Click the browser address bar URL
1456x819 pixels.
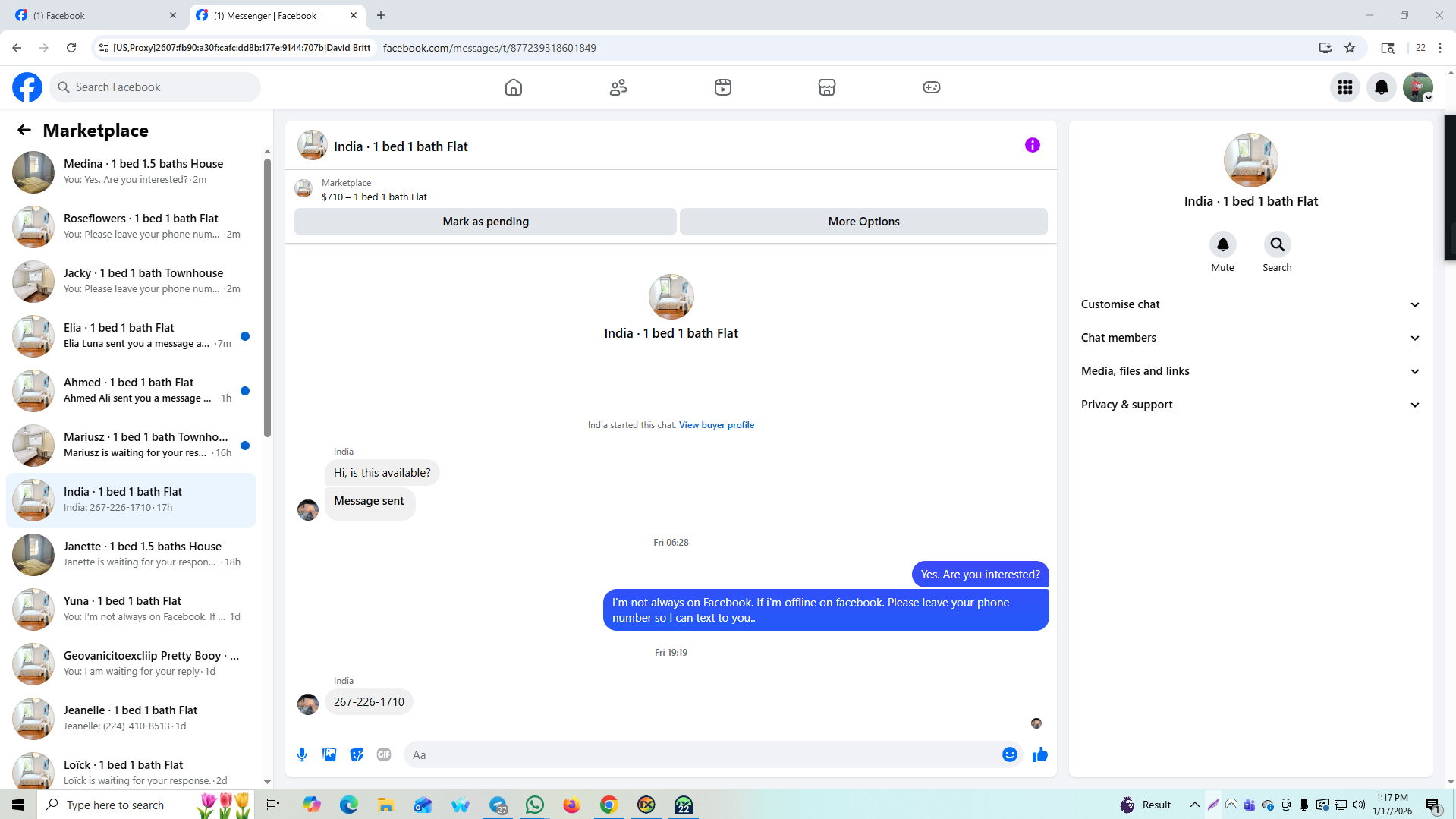click(489, 48)
